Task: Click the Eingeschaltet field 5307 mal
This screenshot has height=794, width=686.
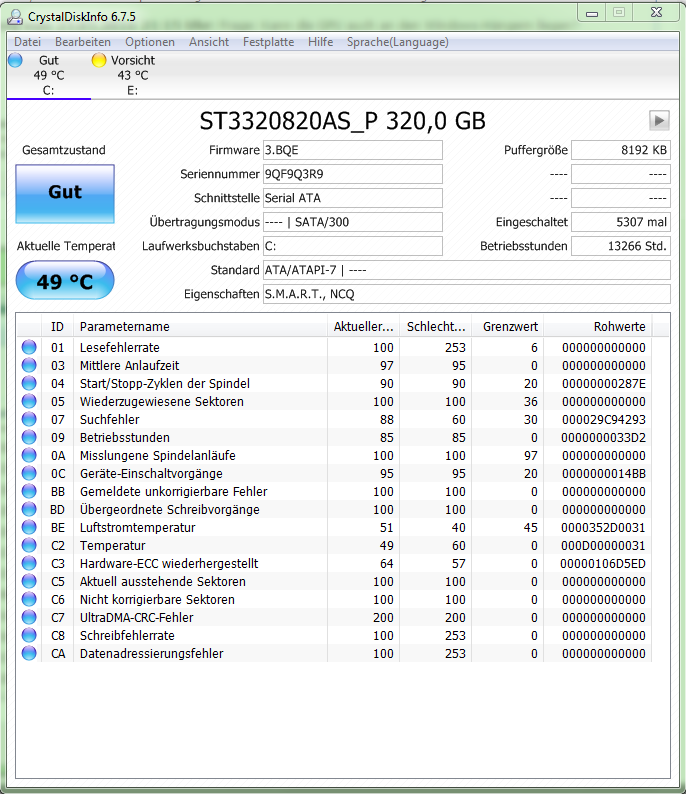Action: click(x=621, y=222)
